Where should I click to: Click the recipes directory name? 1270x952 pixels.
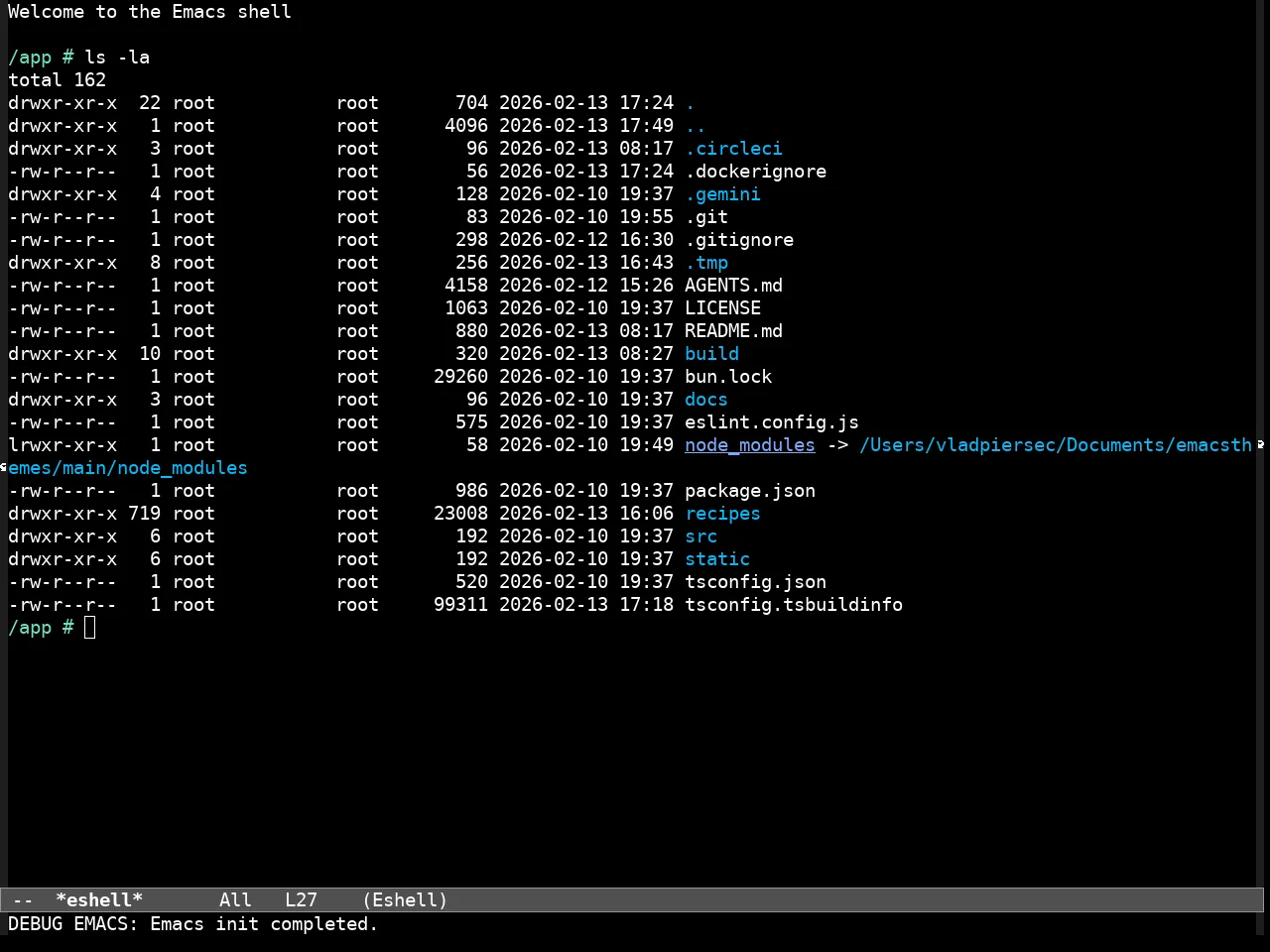tap(722, 514)
